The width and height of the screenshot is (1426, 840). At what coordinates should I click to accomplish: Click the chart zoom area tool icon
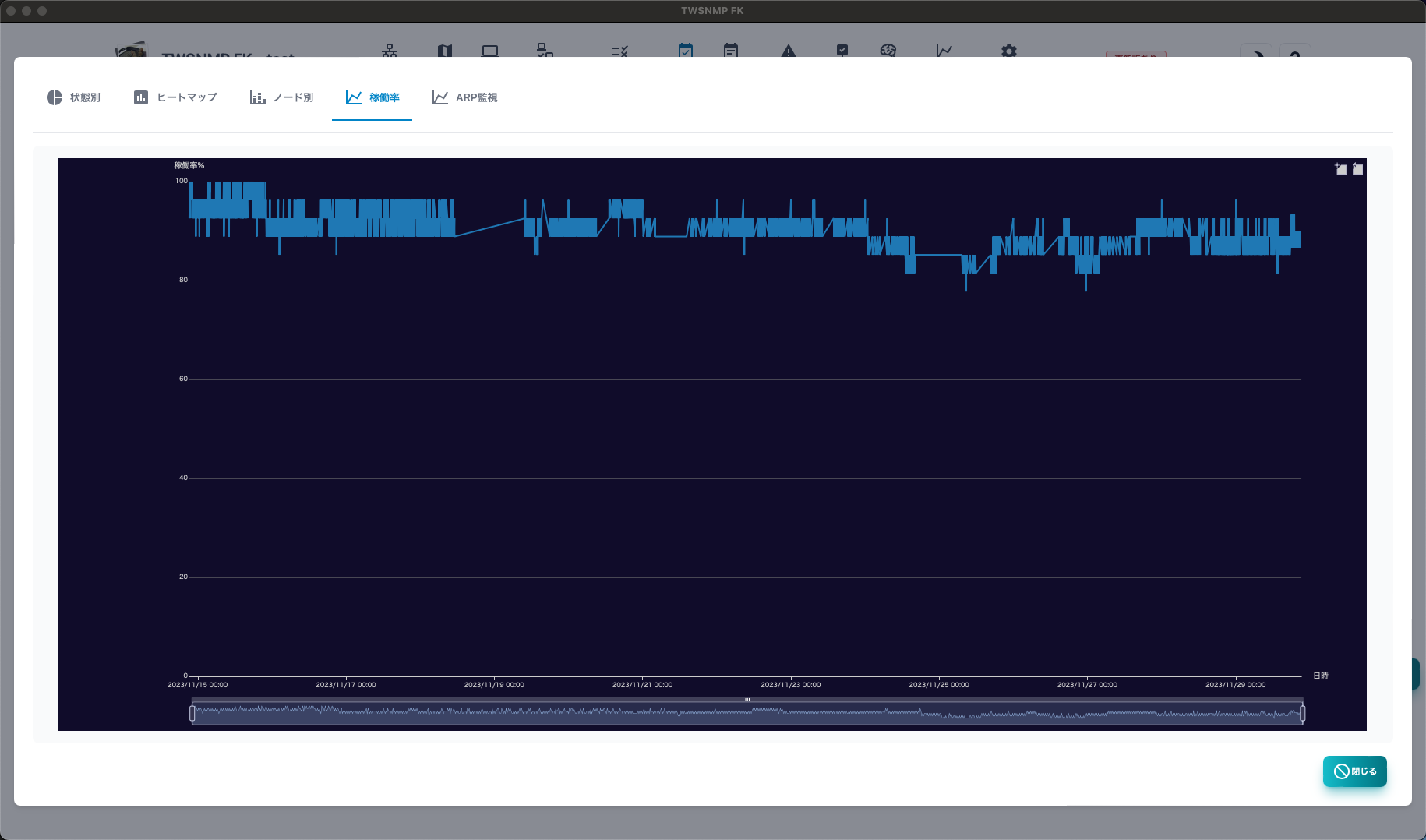(1340, 168)
